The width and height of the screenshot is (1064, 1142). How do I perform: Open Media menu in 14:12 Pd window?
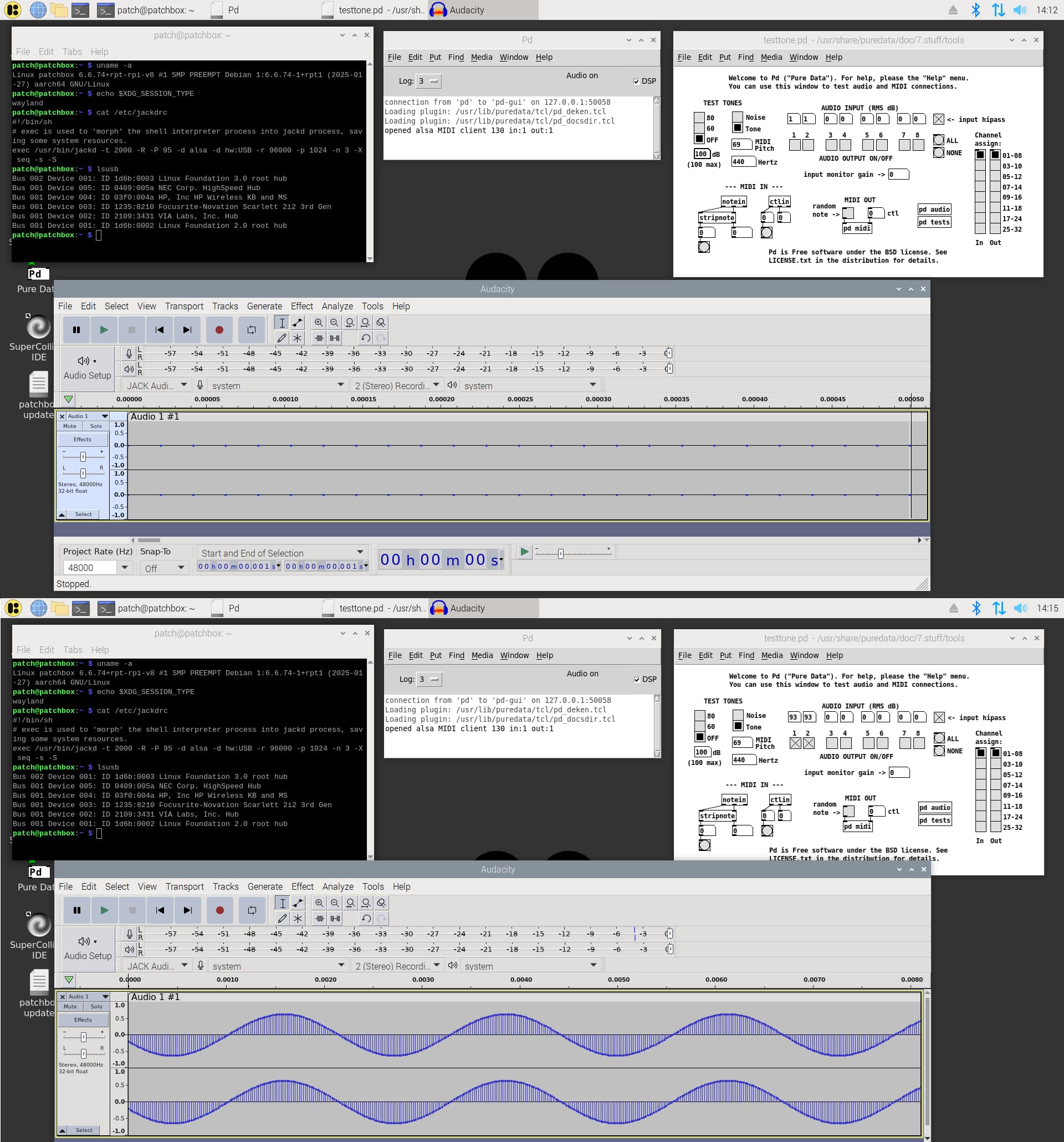tap(481, 57)
